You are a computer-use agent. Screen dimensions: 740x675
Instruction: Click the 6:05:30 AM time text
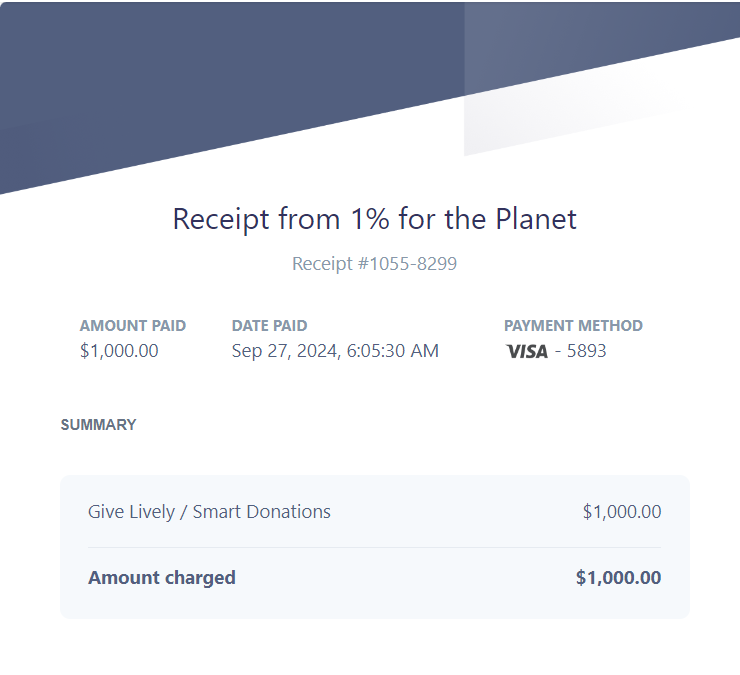coord(393,351)
